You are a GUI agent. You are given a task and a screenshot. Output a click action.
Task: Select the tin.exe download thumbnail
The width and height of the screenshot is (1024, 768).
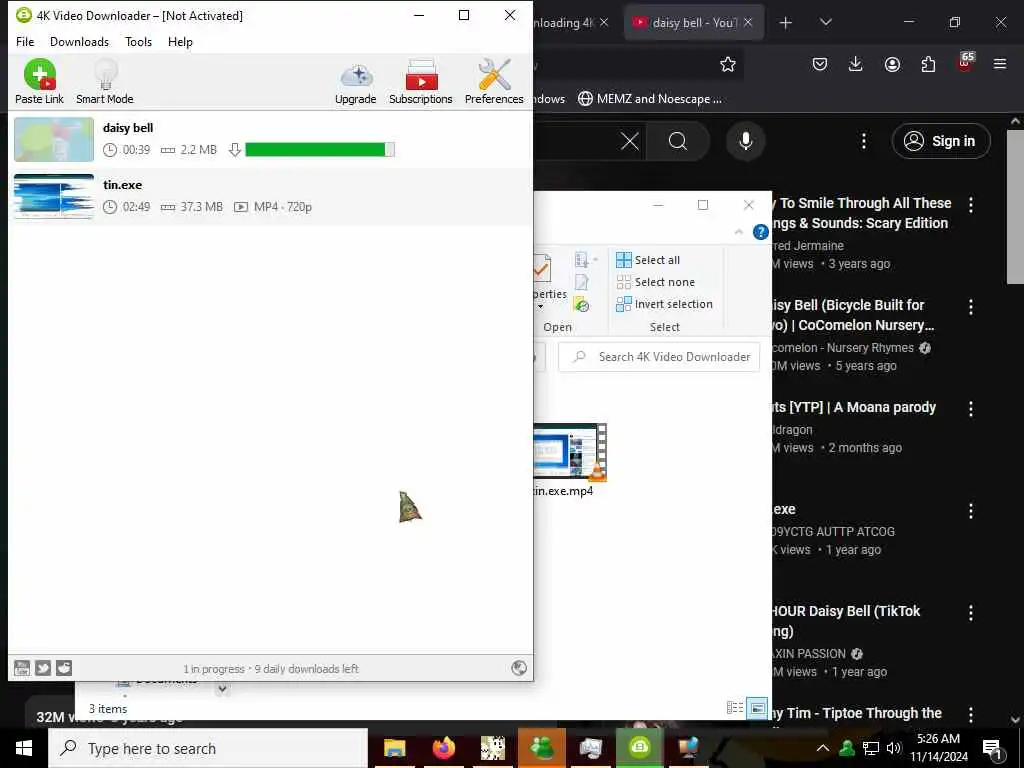tap(54, 196)
